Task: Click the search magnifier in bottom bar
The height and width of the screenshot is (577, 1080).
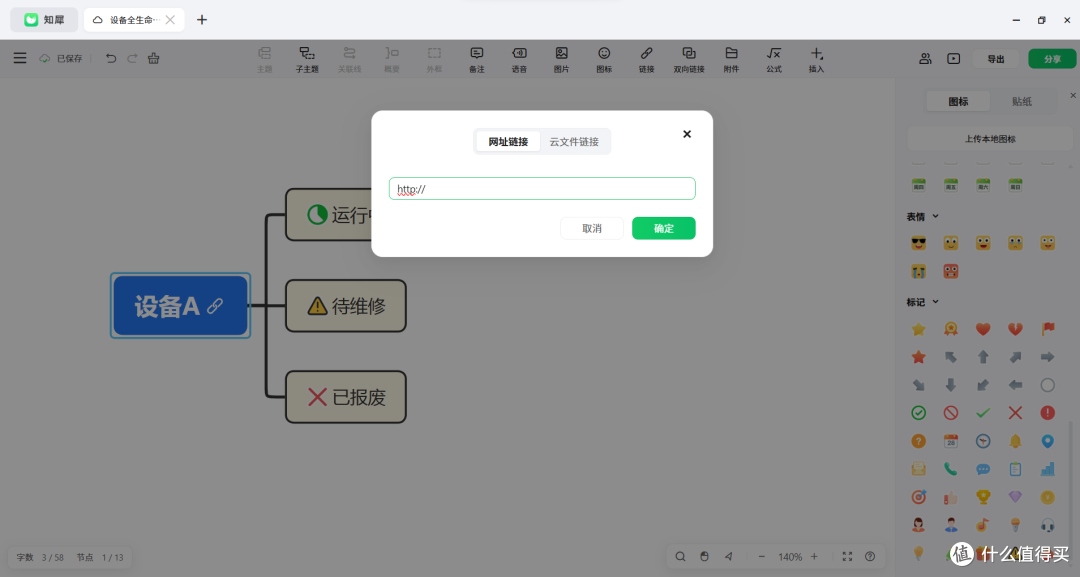Action: click(680, 557)
